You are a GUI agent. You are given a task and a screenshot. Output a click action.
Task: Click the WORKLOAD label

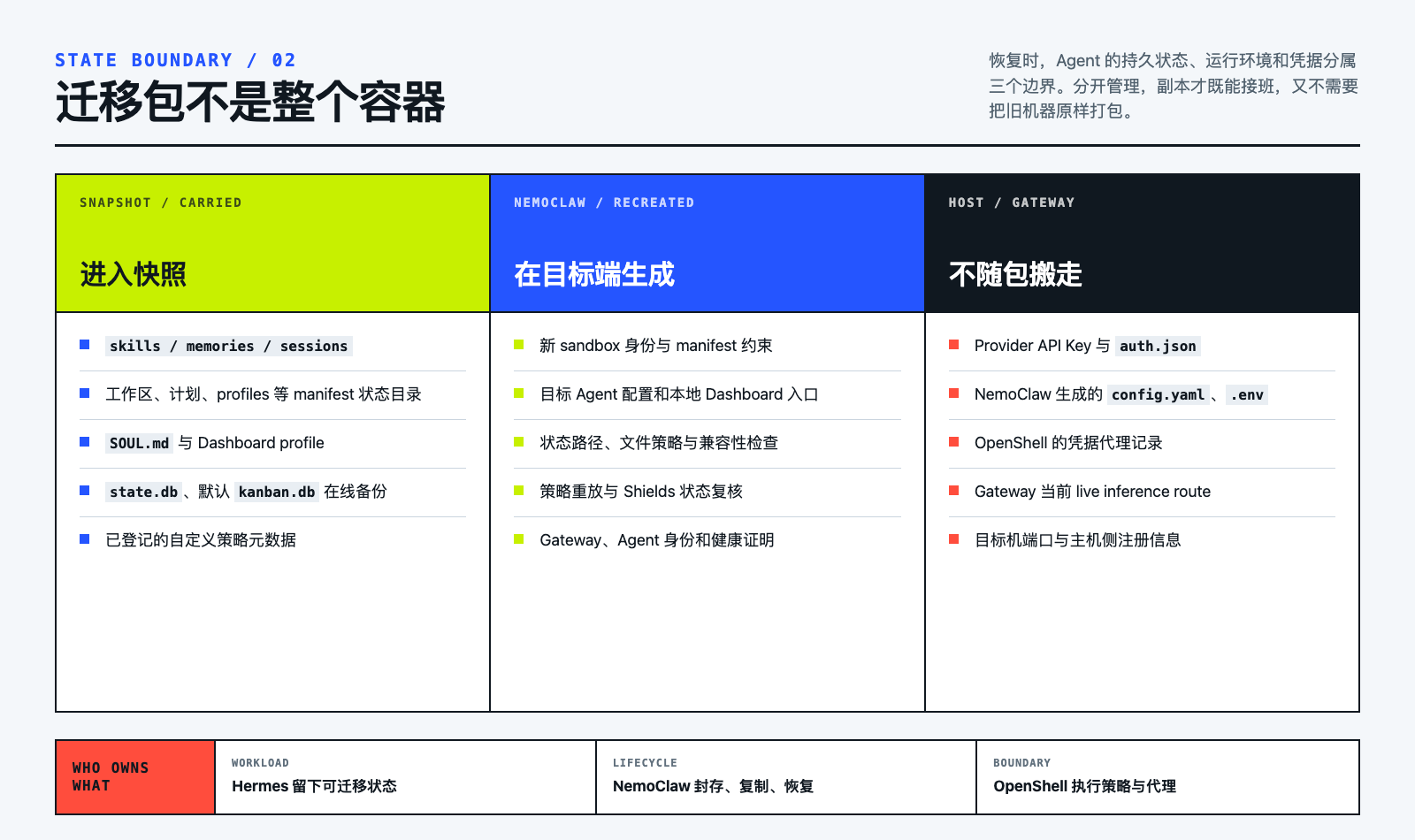[260, 763]
